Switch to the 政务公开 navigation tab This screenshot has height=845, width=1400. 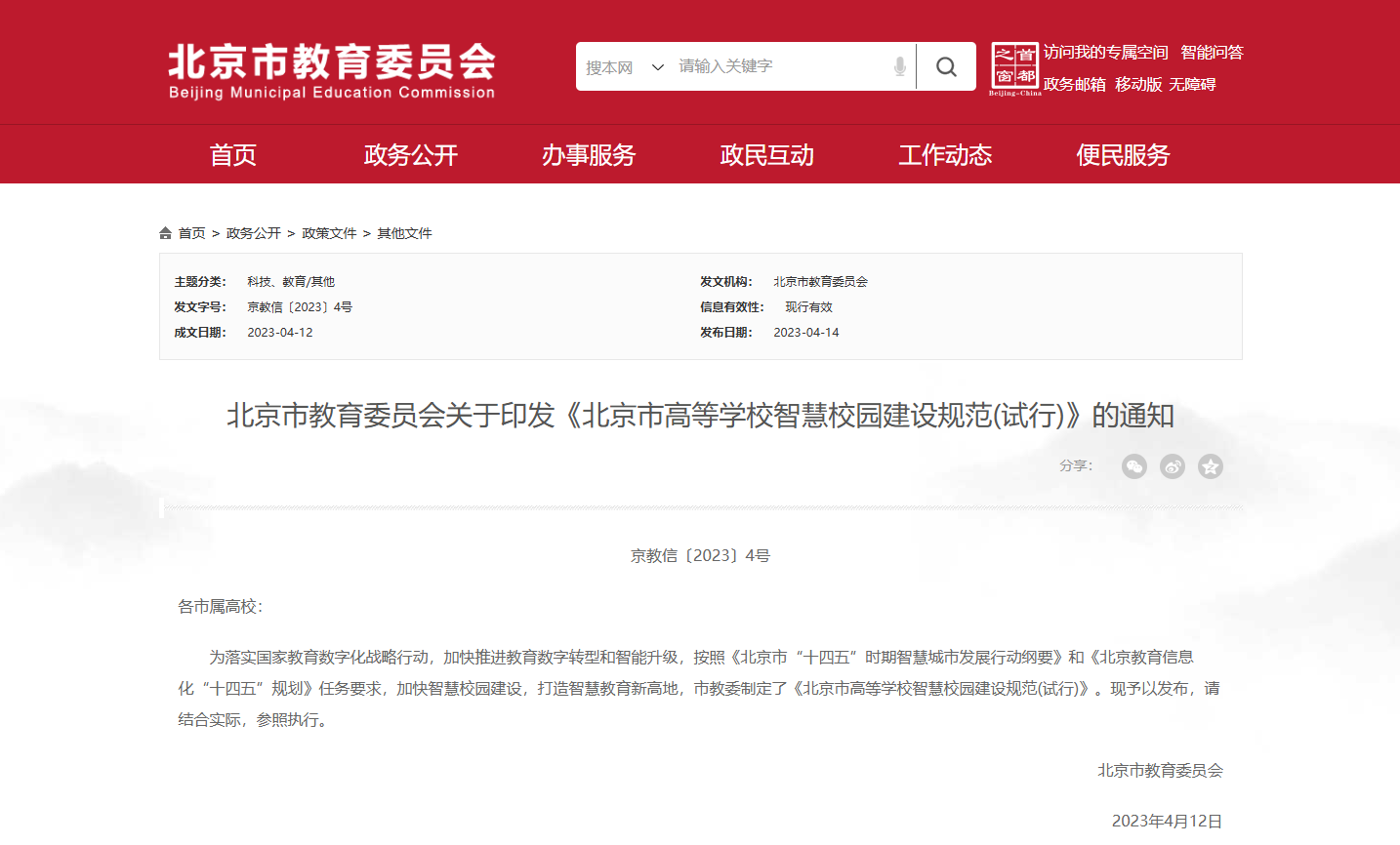pos(410,154)
